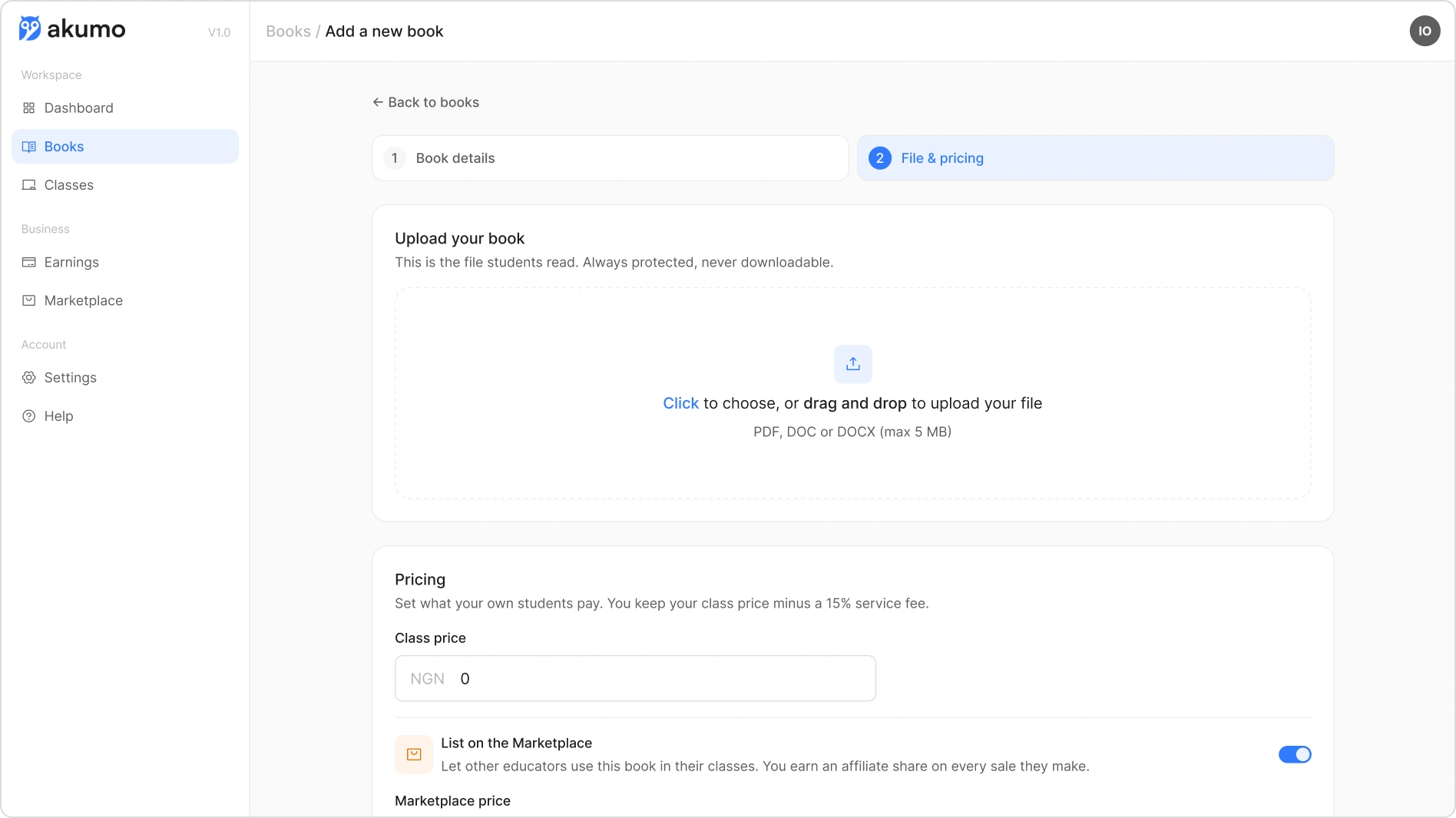Click the Classes laptop icon
Image resolution: width=1456 pixels, height=818 pixels.
tap(29, 185)
